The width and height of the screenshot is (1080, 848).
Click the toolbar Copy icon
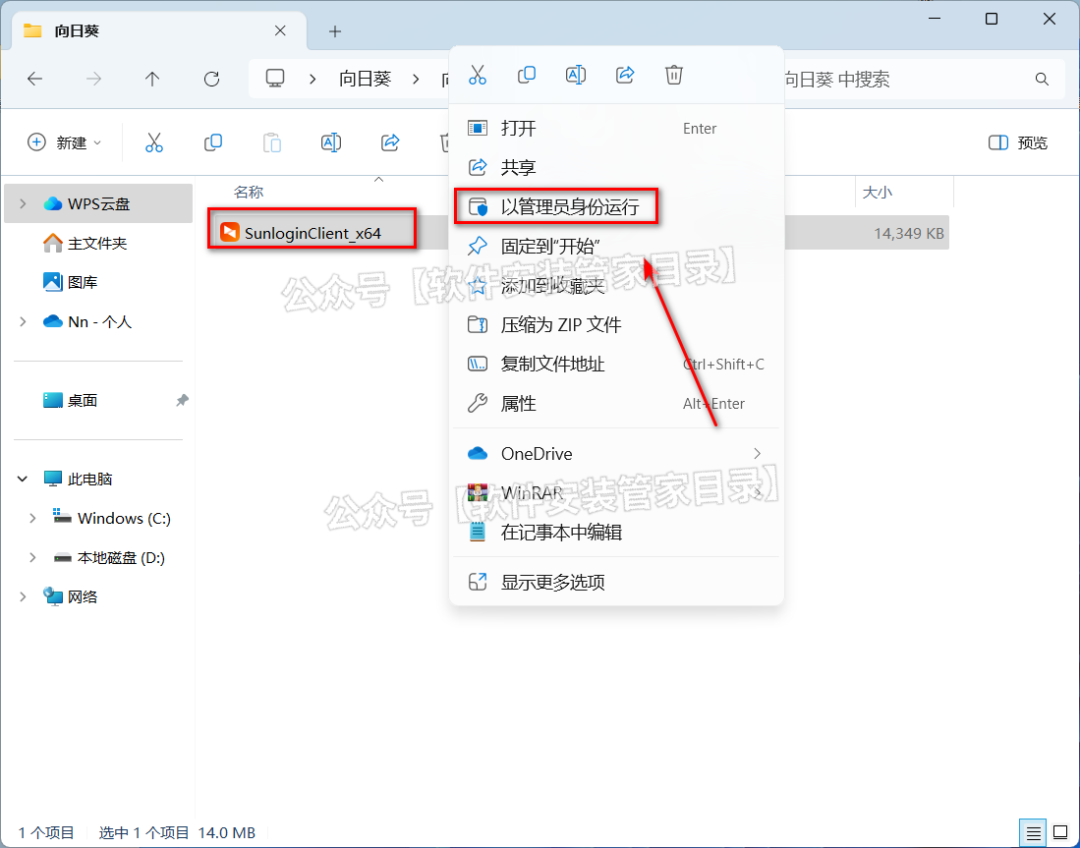tap(213, 143)
